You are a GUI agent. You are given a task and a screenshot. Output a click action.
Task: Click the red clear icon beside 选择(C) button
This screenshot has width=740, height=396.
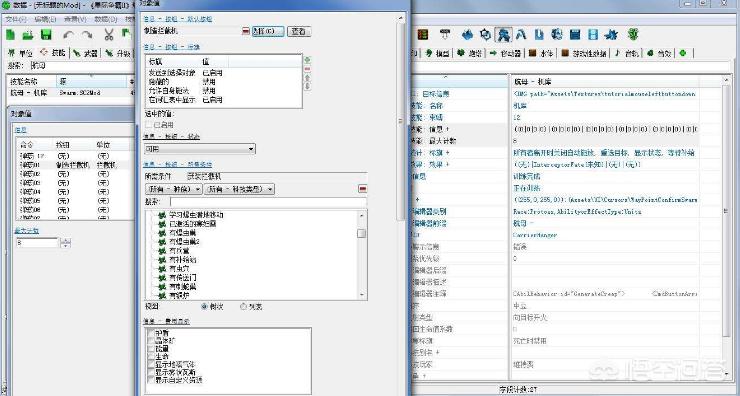[246, 31]
